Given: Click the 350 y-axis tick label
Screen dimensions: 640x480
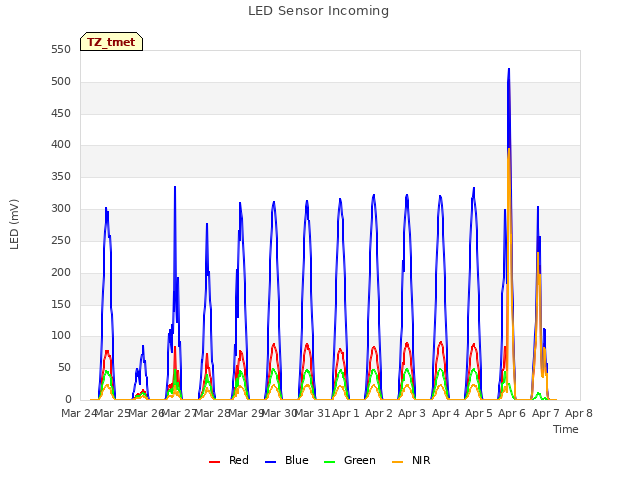Looking at the screenshot, I should 61,177.
